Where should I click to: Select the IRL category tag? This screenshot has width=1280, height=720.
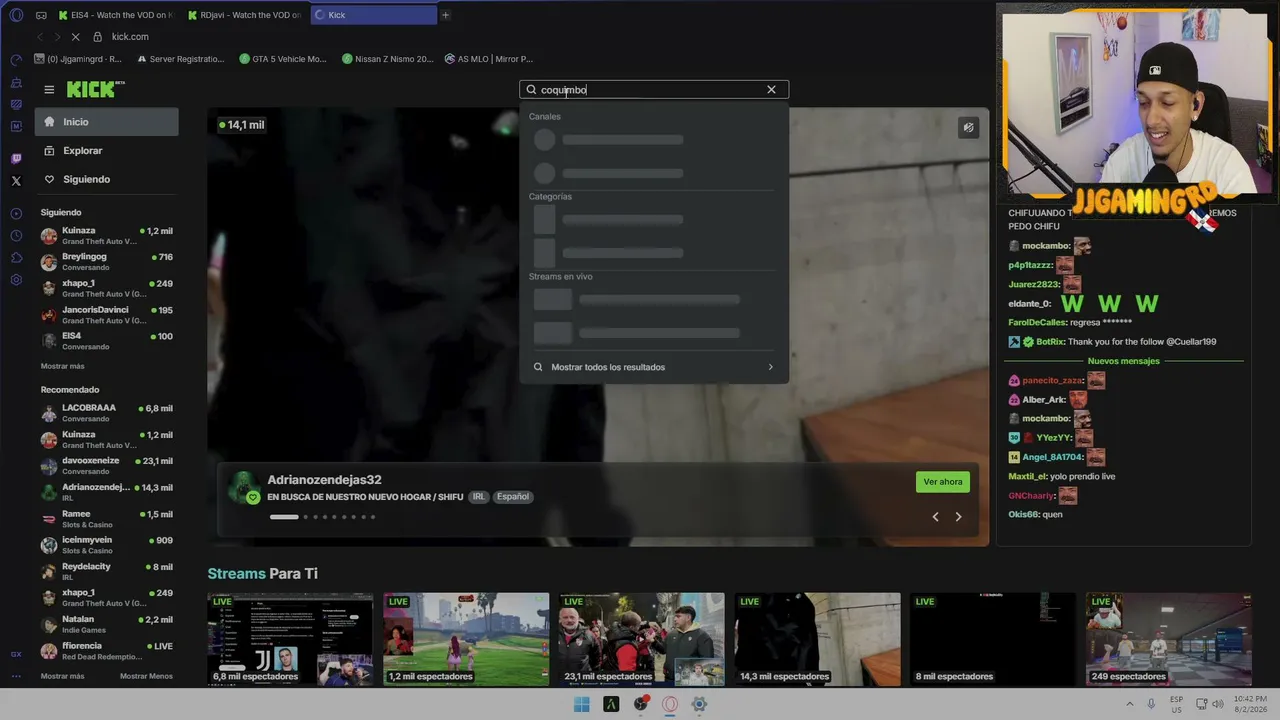click(479, 497)
